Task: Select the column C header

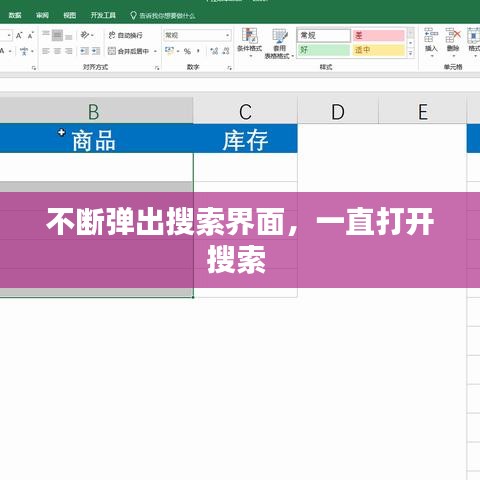Action: 245,111
